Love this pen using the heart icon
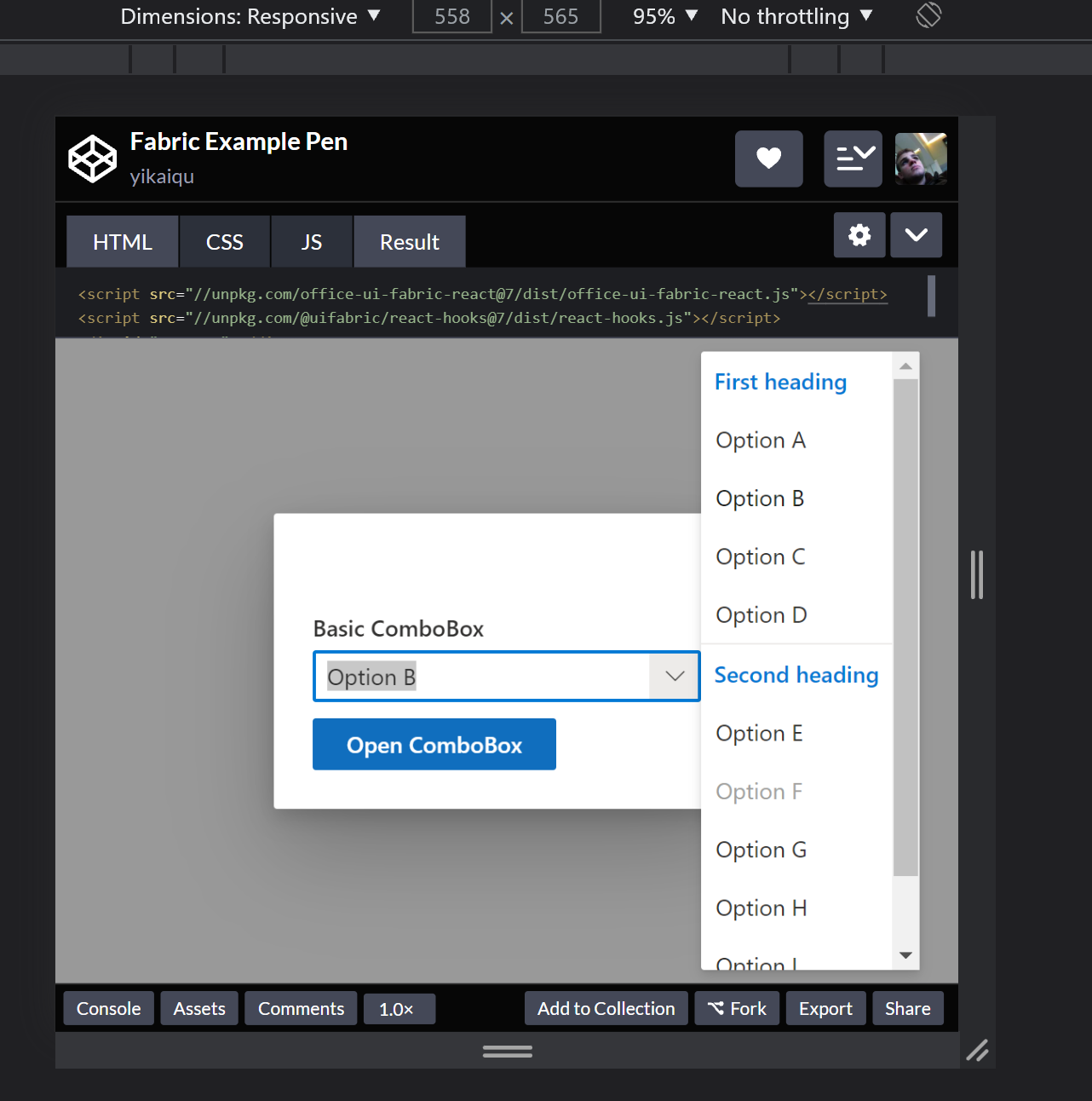Image resolution: width=1092 pixels, height=1101 pixels. [x=768, y=159]
